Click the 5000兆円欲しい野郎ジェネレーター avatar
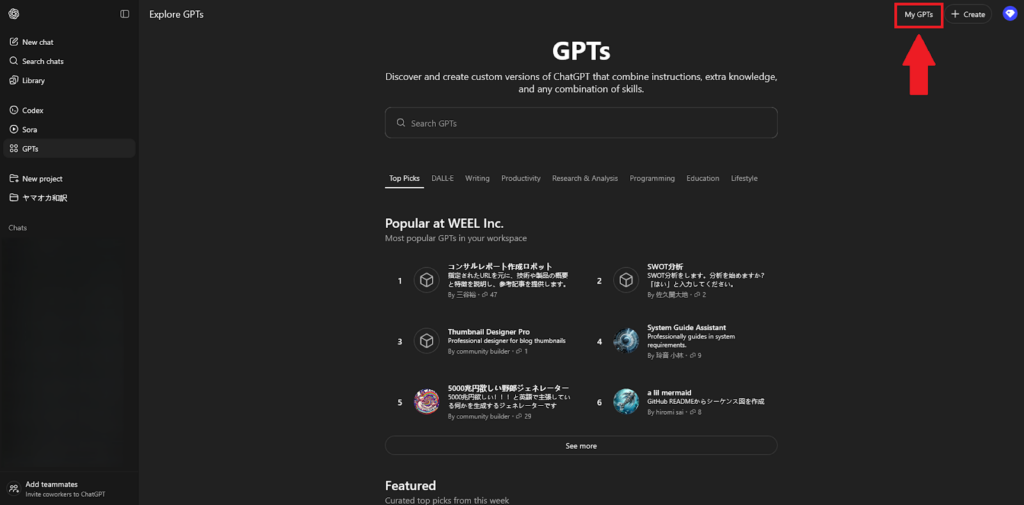This screenshot has width=1024, height=505. click(x=426, y=401)
